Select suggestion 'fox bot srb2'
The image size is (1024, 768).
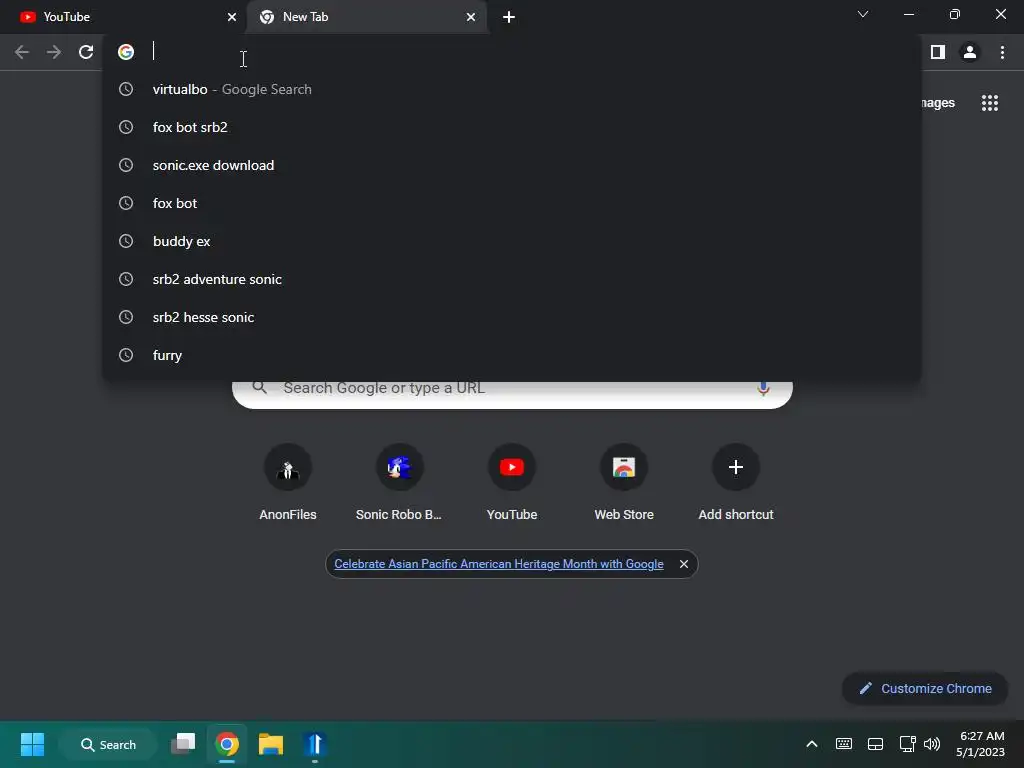pyautogui.click(x=512, y=127)
